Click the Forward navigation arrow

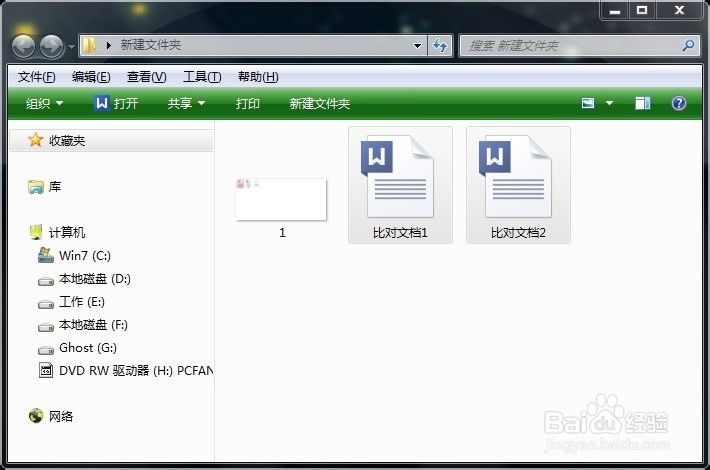point(51,46)
